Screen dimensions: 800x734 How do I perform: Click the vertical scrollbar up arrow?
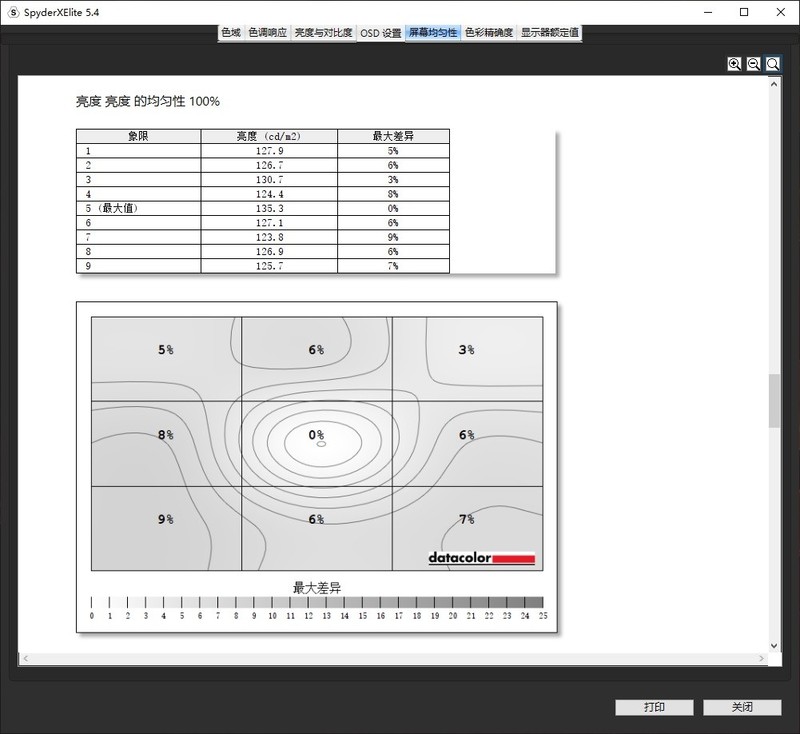pyautogui.click(x=774, y=84)
